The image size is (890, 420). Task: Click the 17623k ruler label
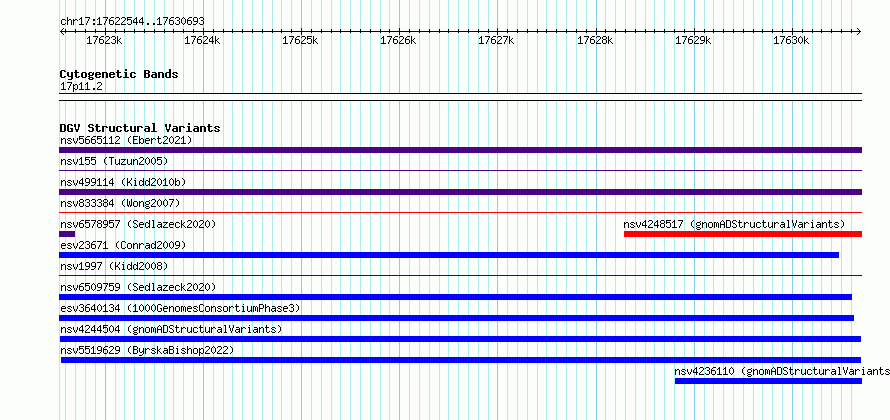pyautogui.click(x=104, y=40)
